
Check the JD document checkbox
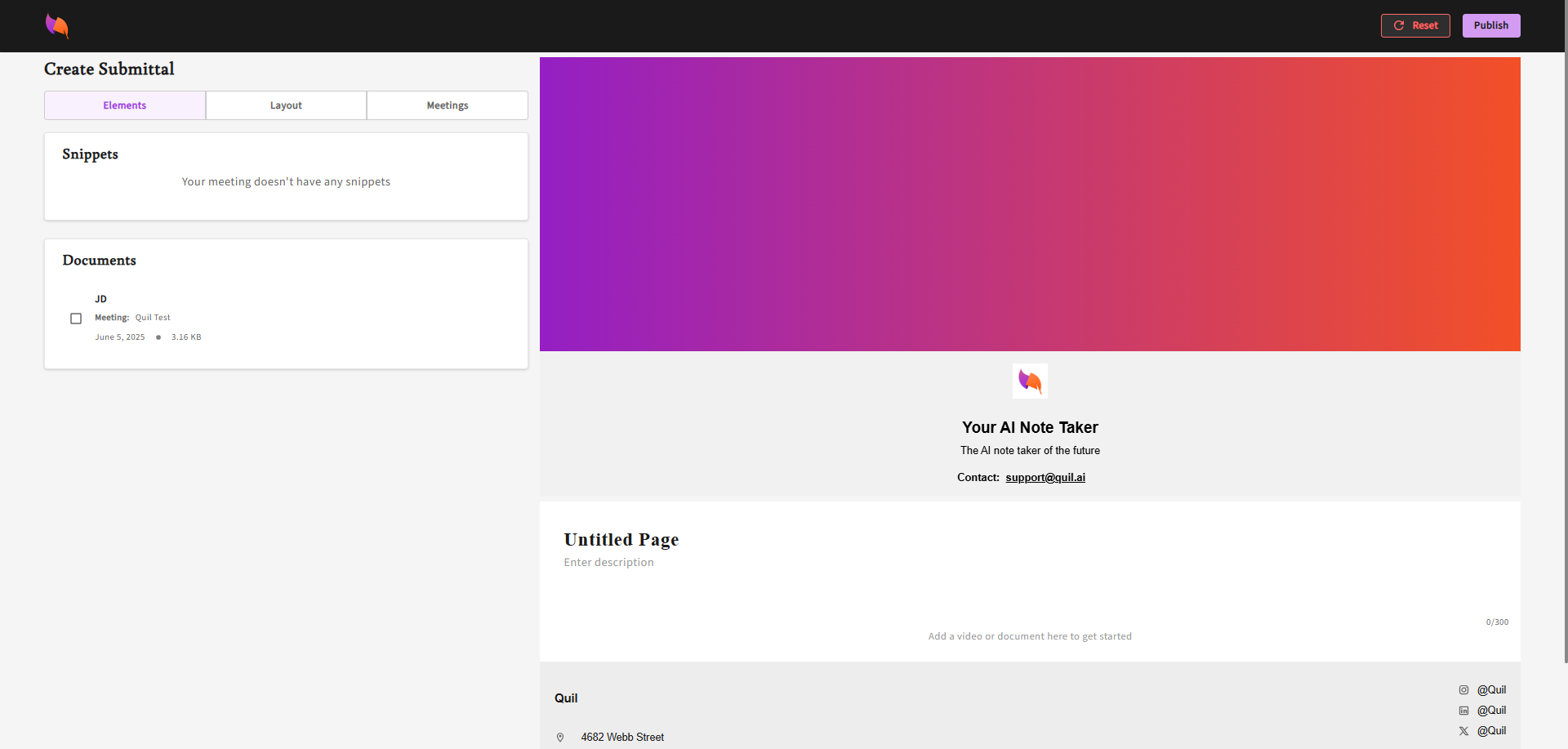(76, 319)
